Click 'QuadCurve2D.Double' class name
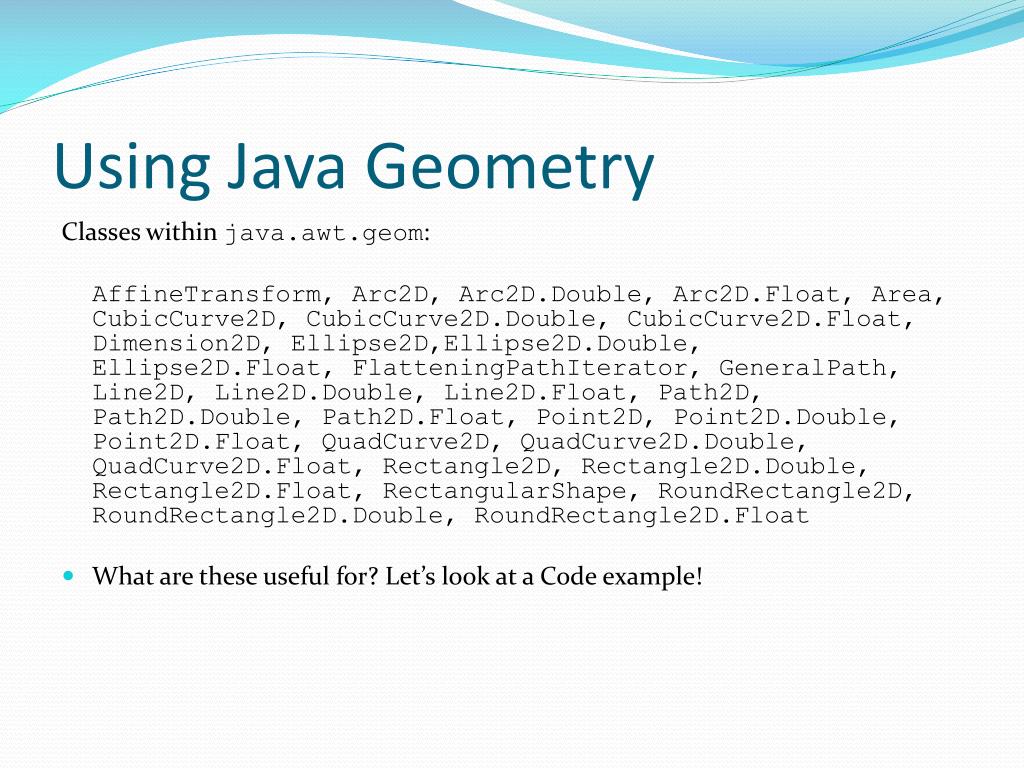This screenshot has height=768, width=1024. [657, 442]
